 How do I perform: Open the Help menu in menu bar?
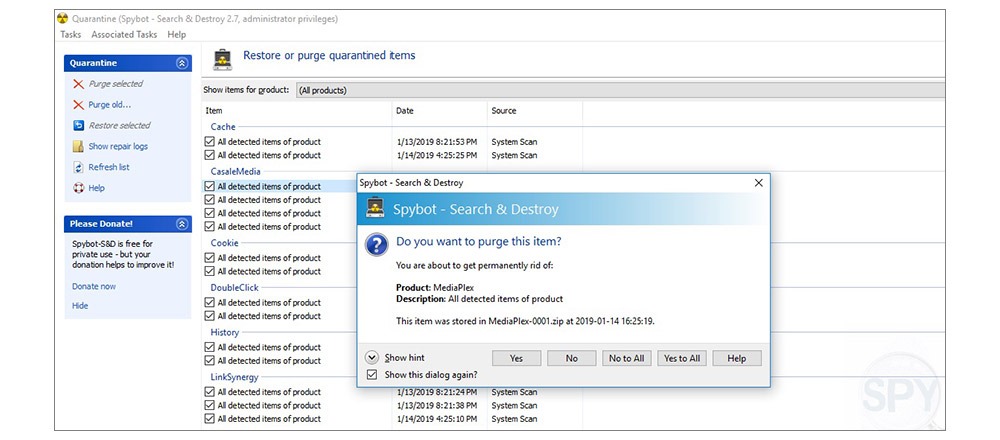(177, 34)
